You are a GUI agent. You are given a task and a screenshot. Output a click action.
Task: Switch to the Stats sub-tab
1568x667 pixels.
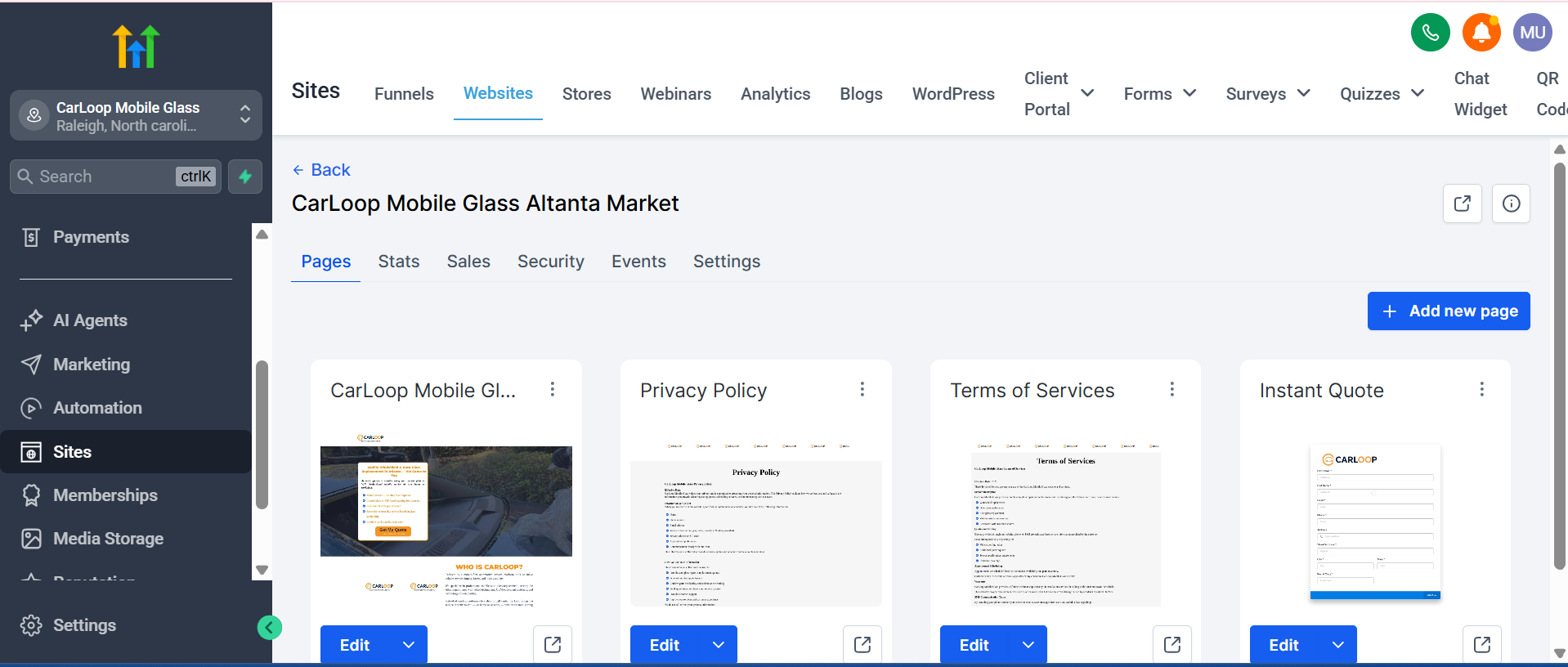click(398, 262)
